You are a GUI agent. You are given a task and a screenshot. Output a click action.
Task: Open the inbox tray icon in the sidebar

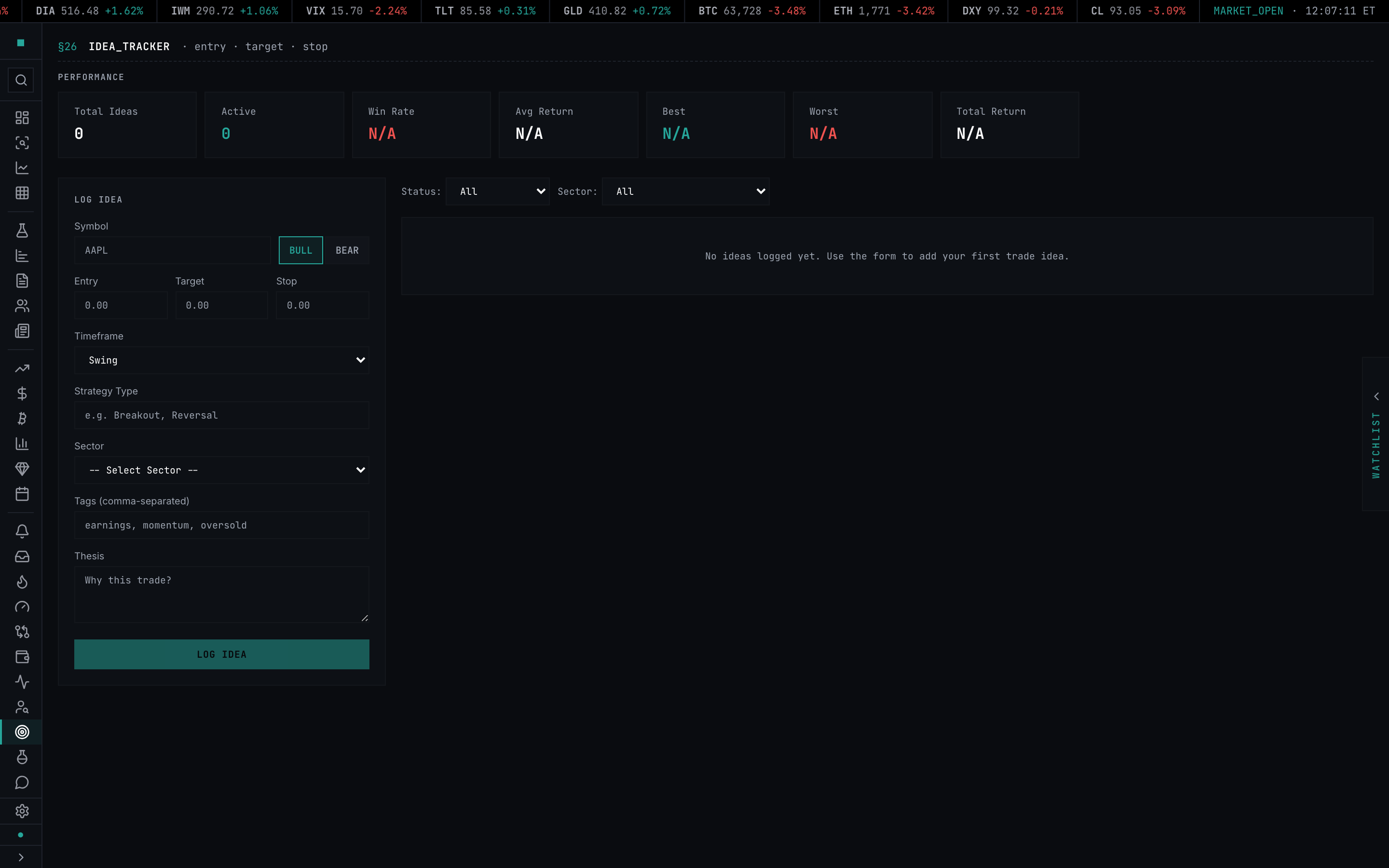click(x=22, y=557)
